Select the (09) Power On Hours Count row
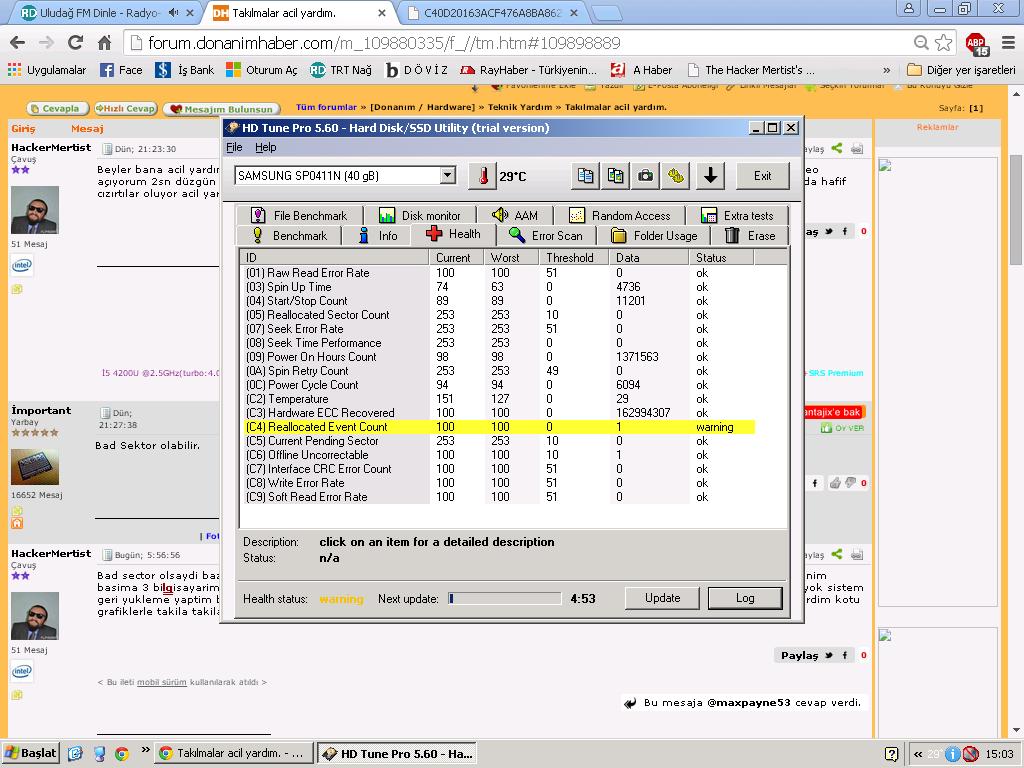The height and width of the screenshot is (768, 1024). click(x=500, y=357)
